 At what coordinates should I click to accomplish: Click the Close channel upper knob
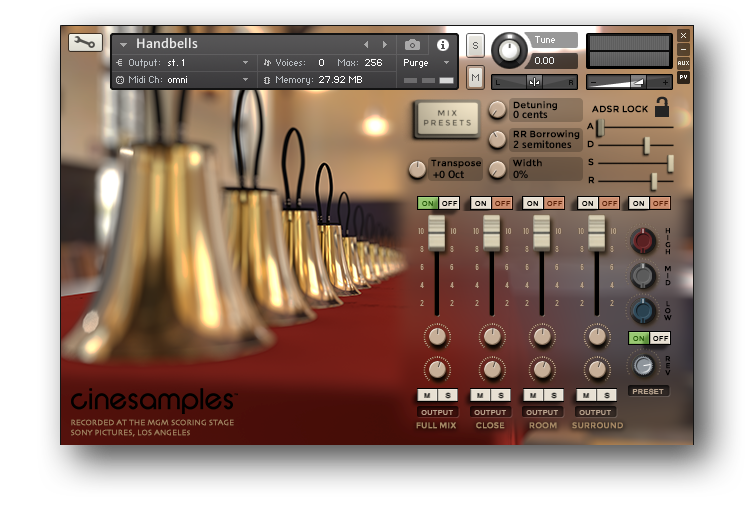[x=491, y=337]
